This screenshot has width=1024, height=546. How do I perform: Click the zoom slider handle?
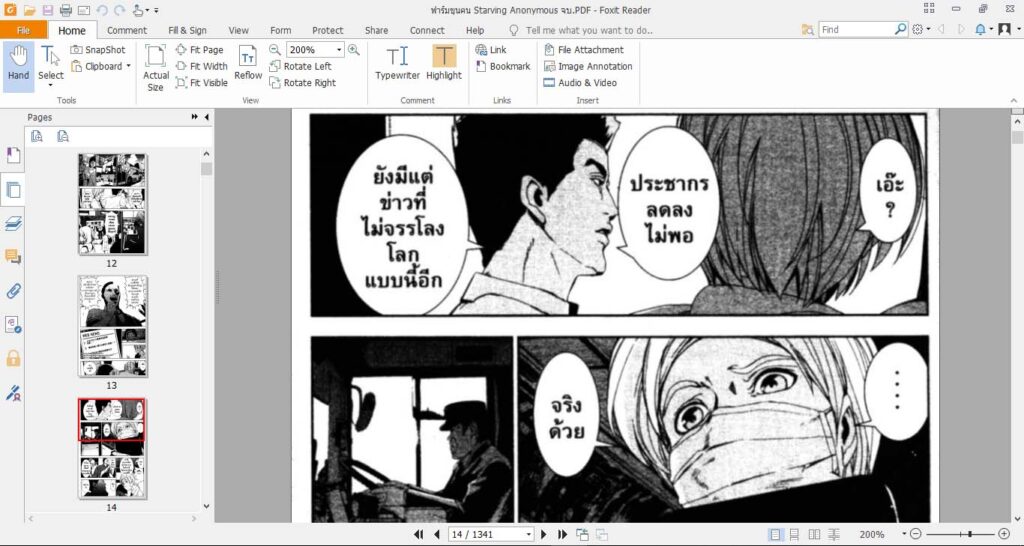point(970,534)
